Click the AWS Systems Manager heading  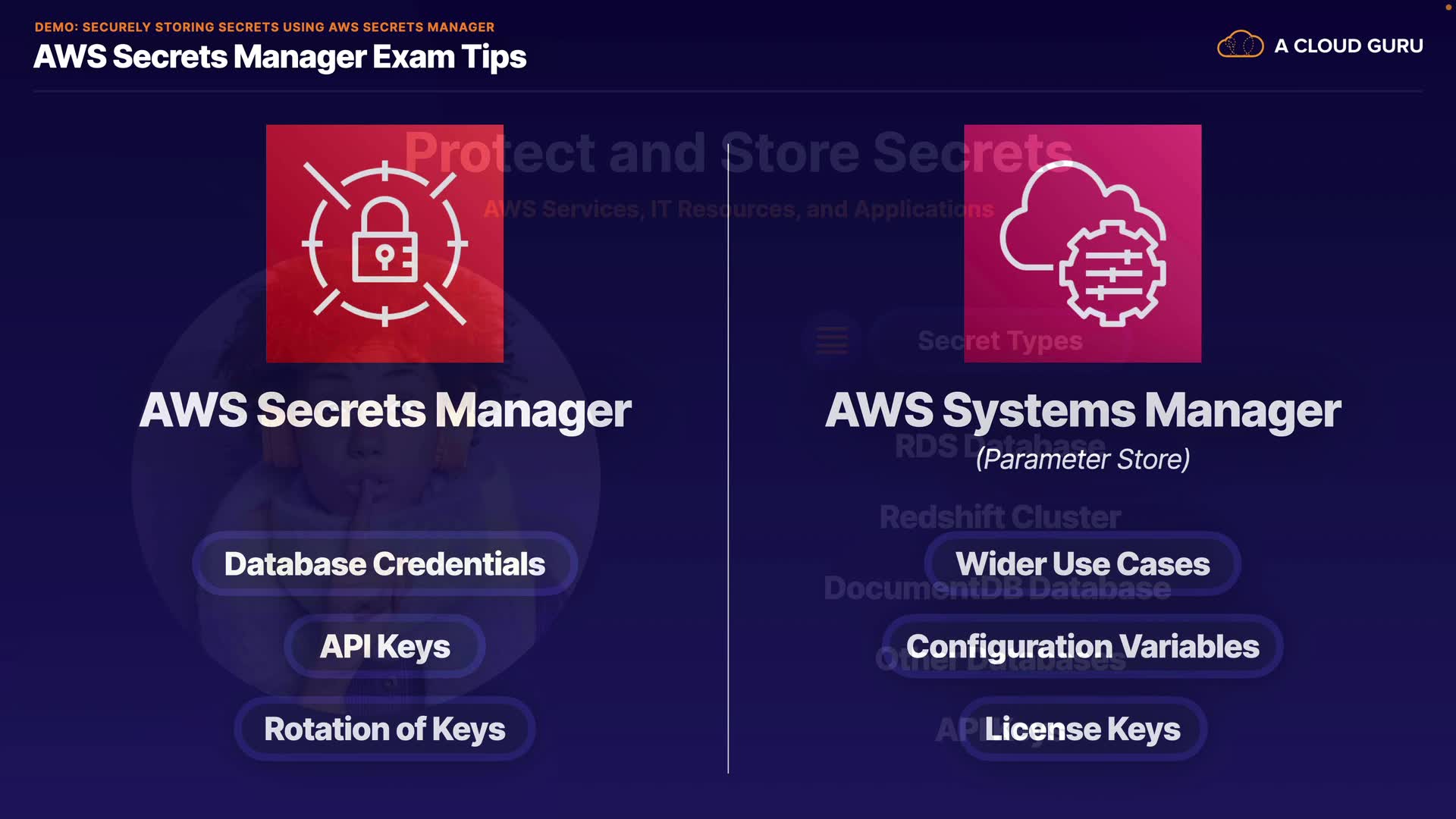coord(1082,410)
